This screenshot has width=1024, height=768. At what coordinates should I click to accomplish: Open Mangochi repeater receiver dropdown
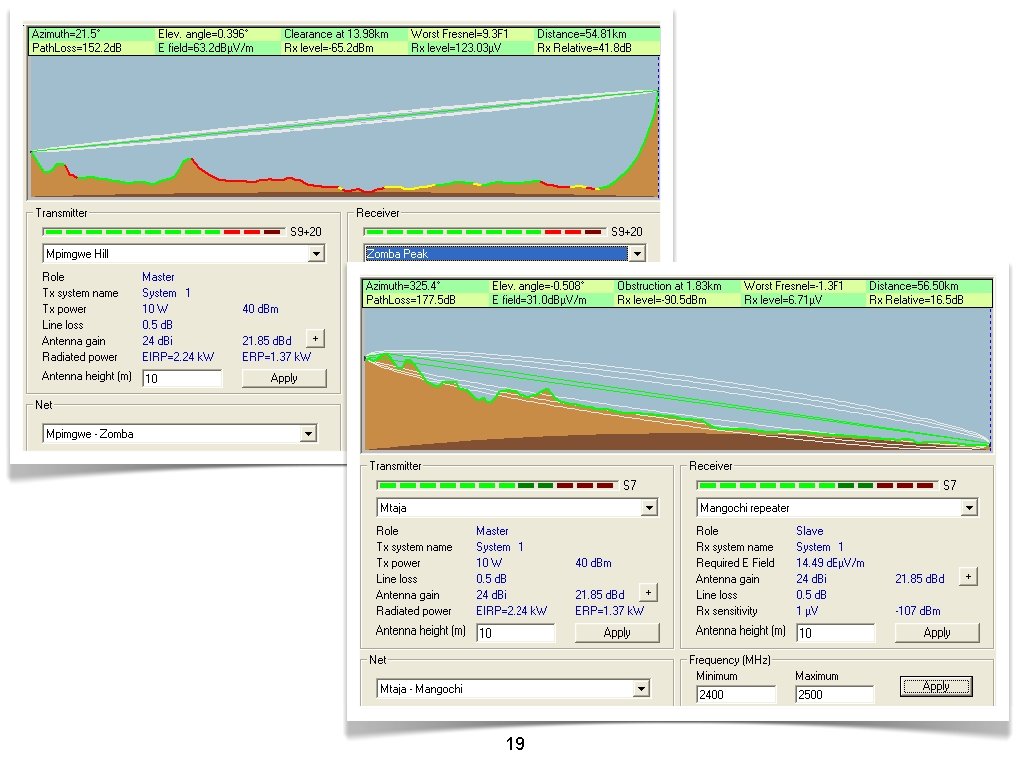point(969,507)
